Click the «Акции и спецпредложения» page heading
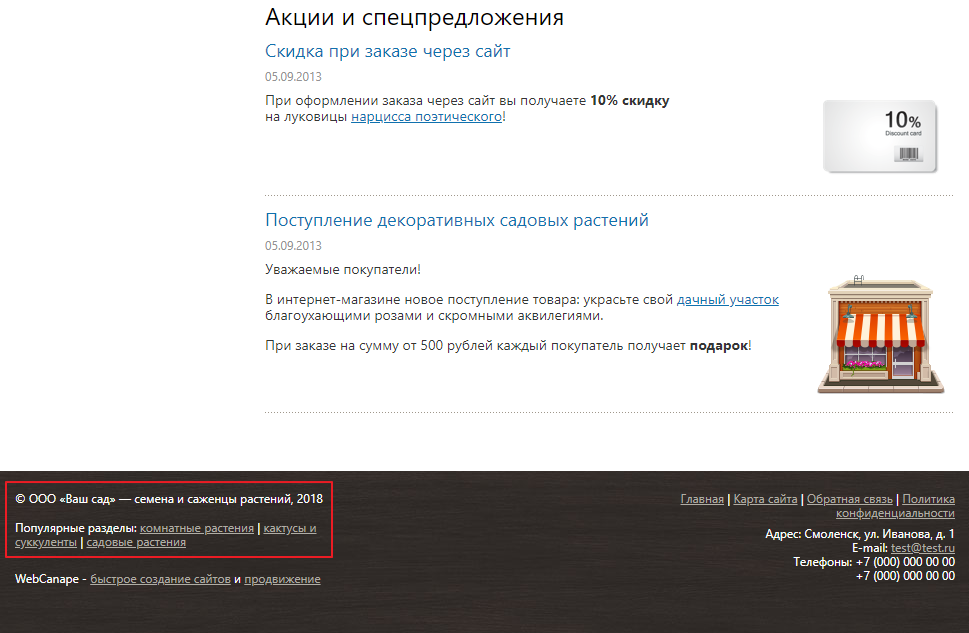Image resolution: width=969 pixels, height=633 pixels. coord(414,17)
